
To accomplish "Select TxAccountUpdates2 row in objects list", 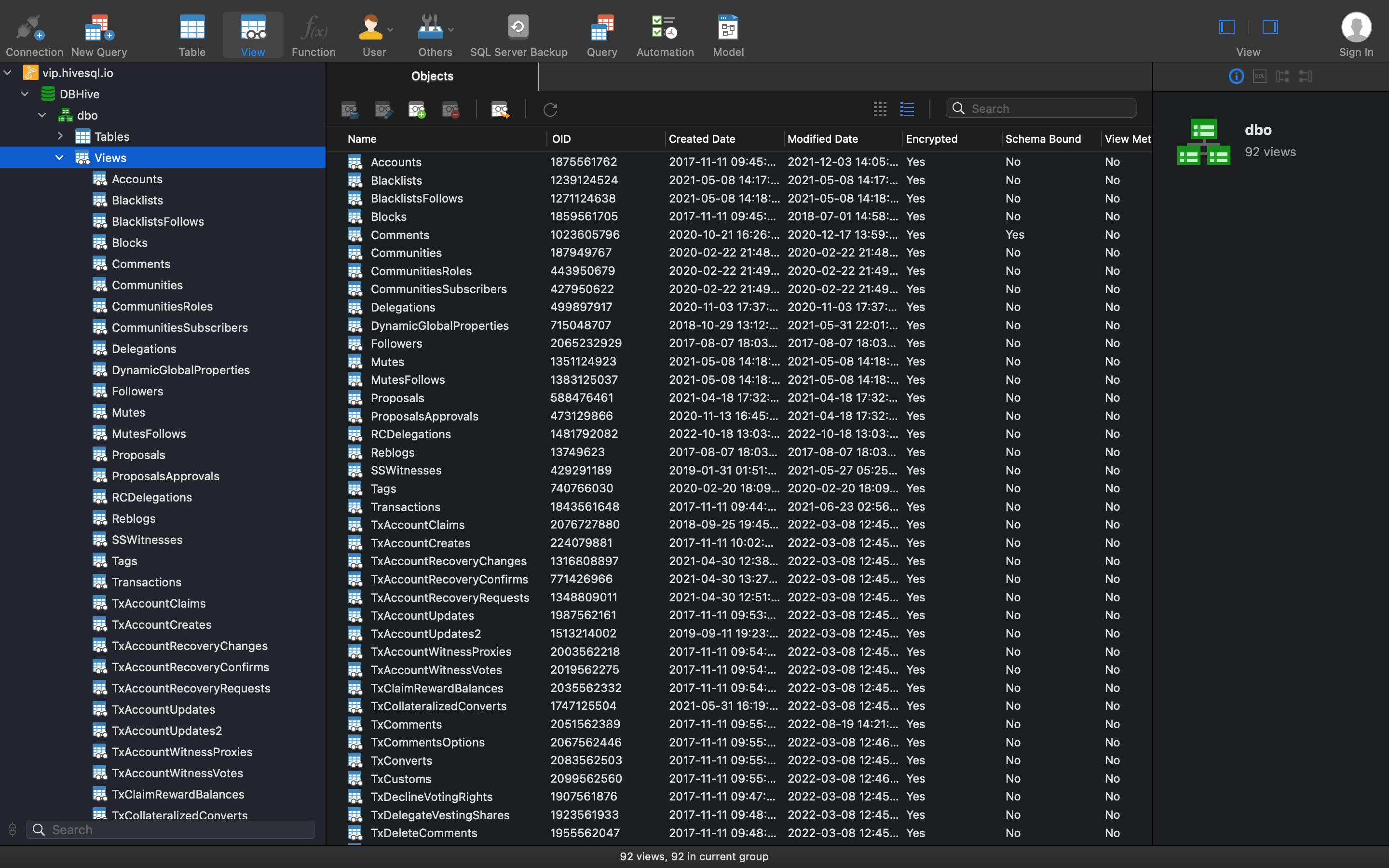I will click(x=740, y=634).
